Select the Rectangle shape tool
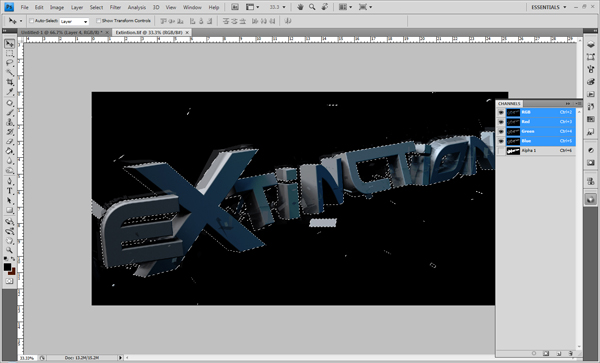The height and width of the screenshot is (363, 600). tap(10, 210)
